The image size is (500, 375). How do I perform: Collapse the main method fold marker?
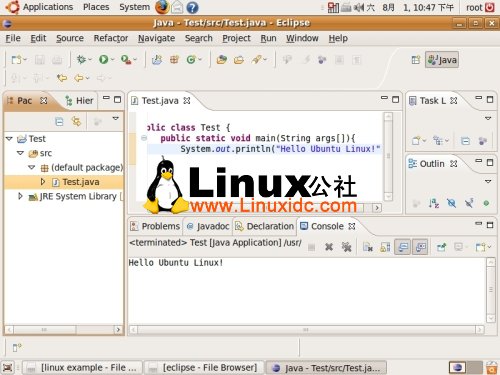[144, 138]
